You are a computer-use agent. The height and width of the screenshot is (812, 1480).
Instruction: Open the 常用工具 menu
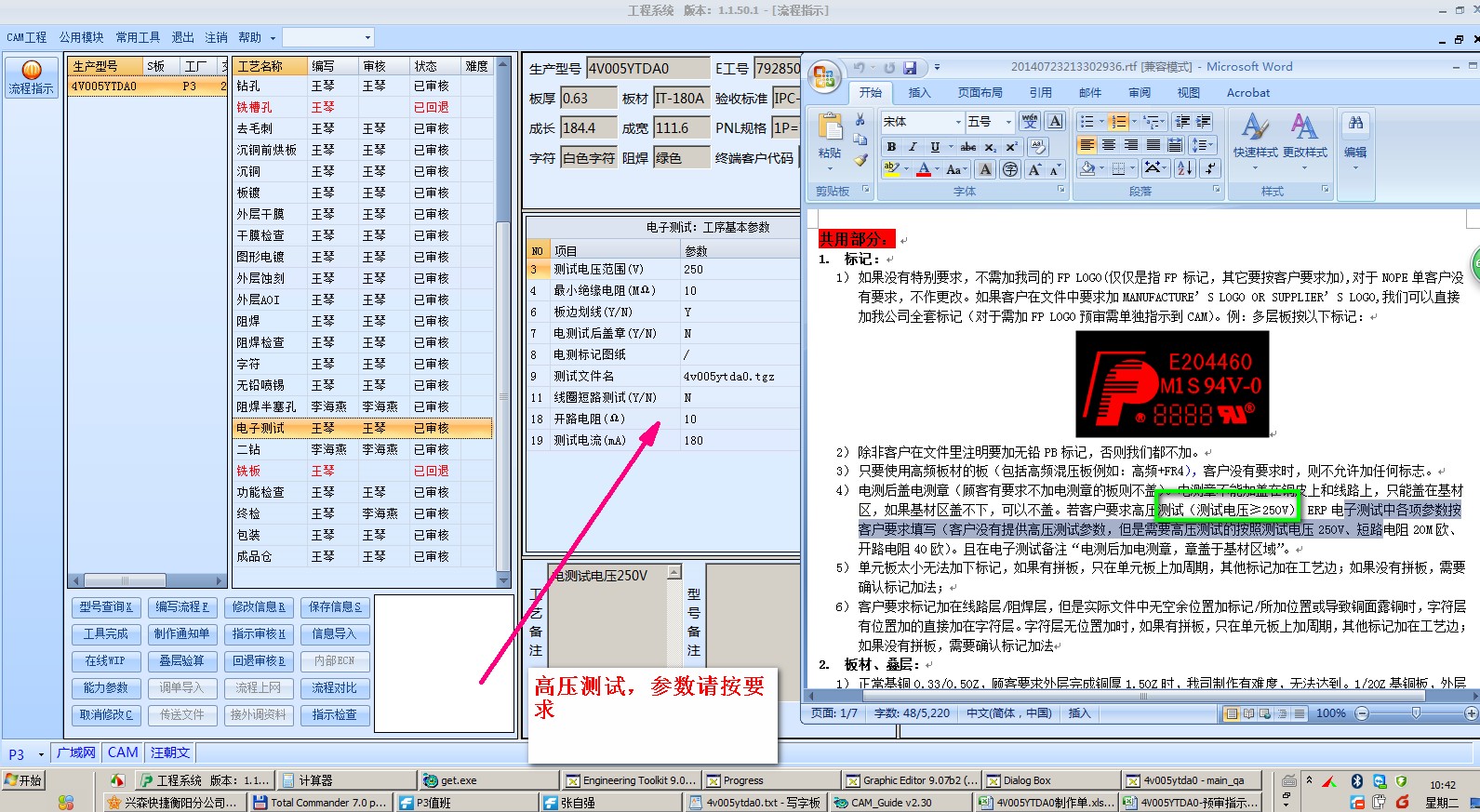[x=138, y=37]
